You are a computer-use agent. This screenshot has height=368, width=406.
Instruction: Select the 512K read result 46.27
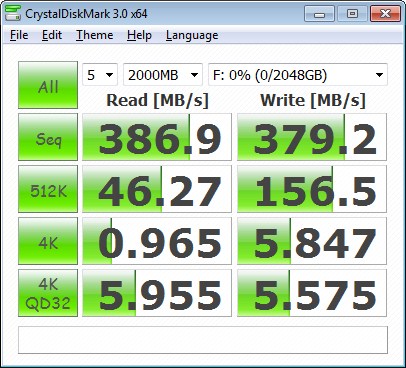157,189
